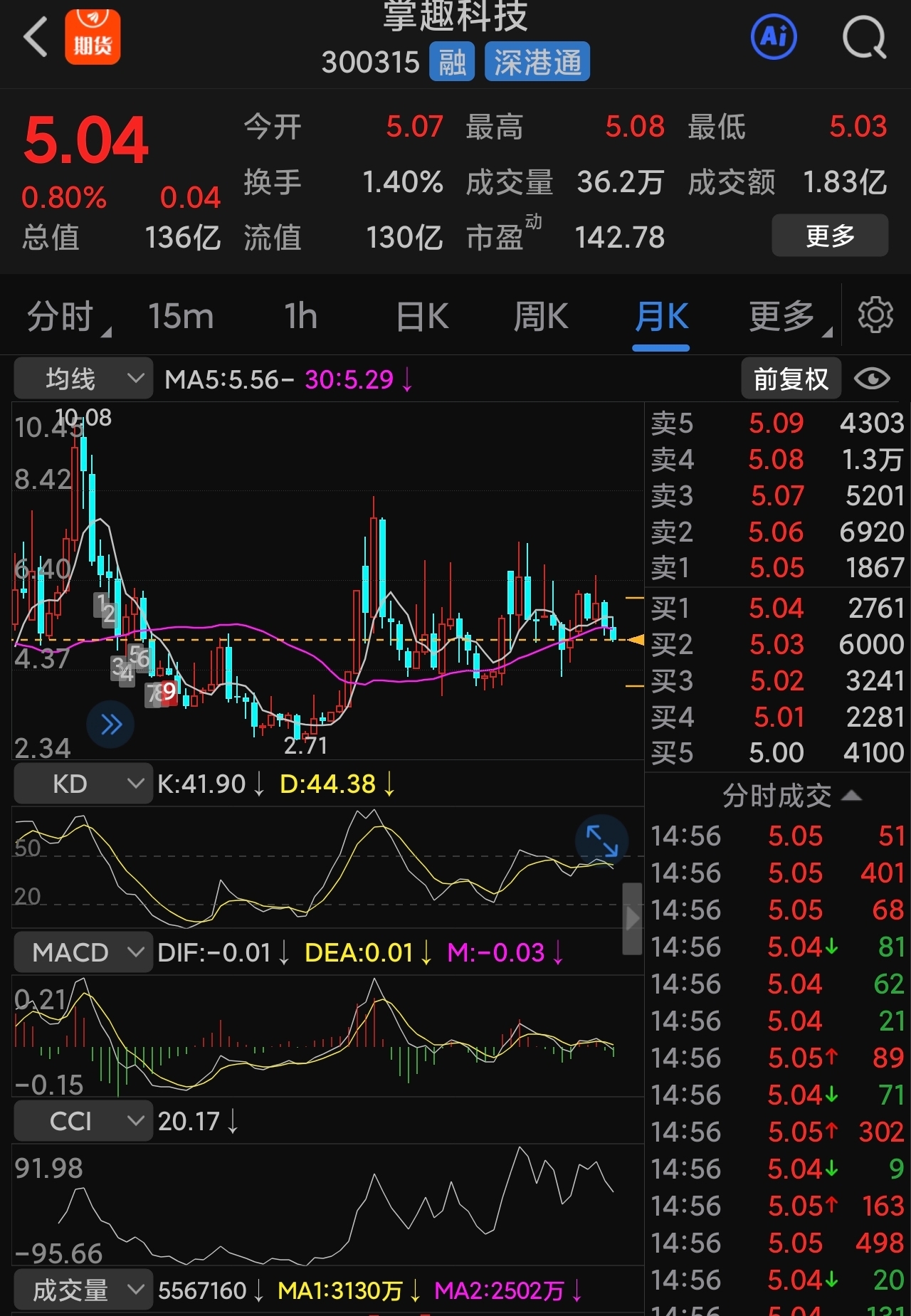Tap the 融 margin trading badge
The image size is (911, 1316).
tap(452, 62)
